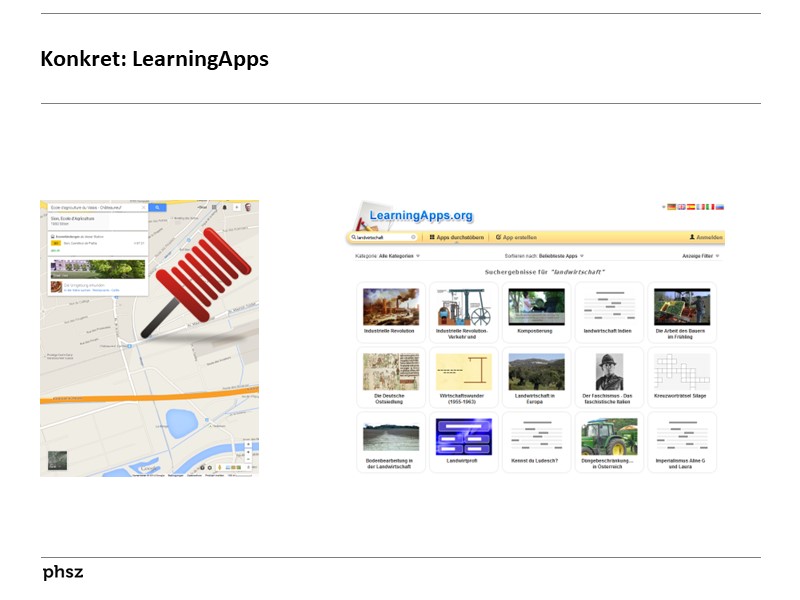Screen dimensions: 800x600
Task: Clear the landwirtschaft search with the X icon
Action: pos(412,235)
